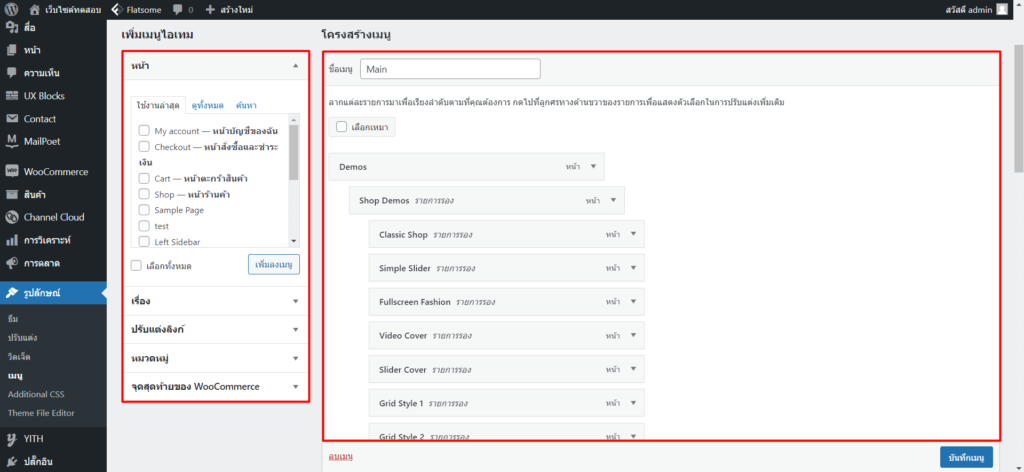Click the pages list scrollbar down arrow
This screenshot has width=1024, height=472.
(293, 241)
